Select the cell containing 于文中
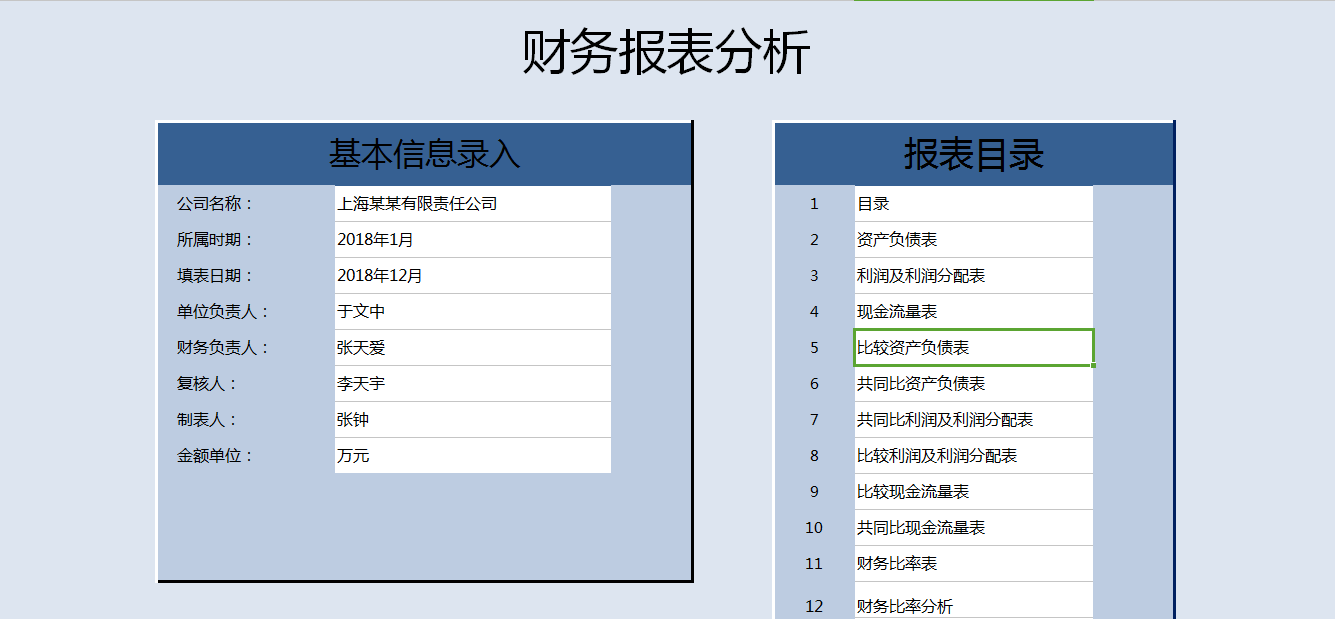 click(x=473, y=312)
